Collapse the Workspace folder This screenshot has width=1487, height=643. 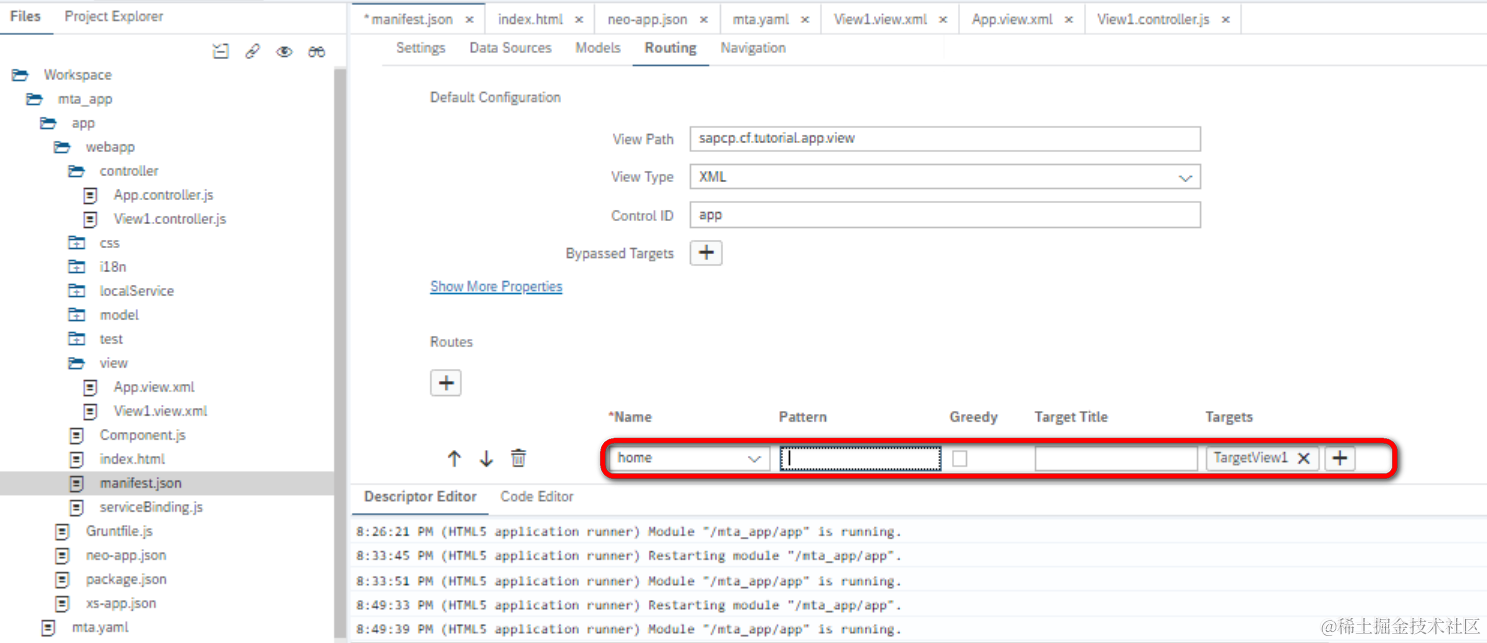19,75
